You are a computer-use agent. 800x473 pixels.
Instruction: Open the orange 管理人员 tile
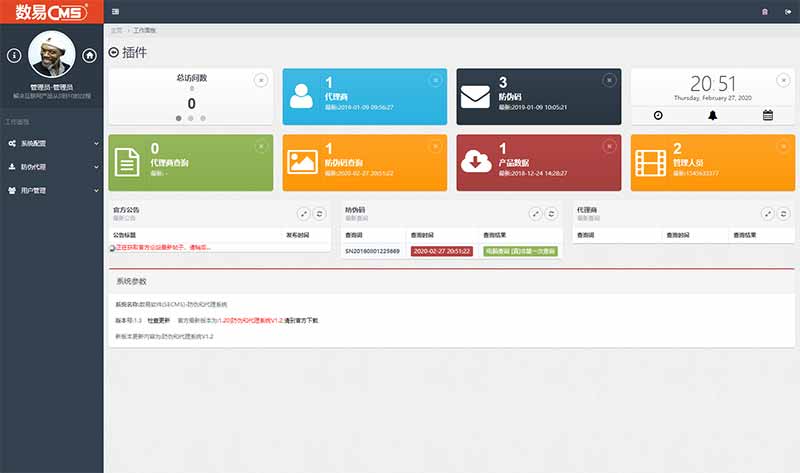(712, 162)
